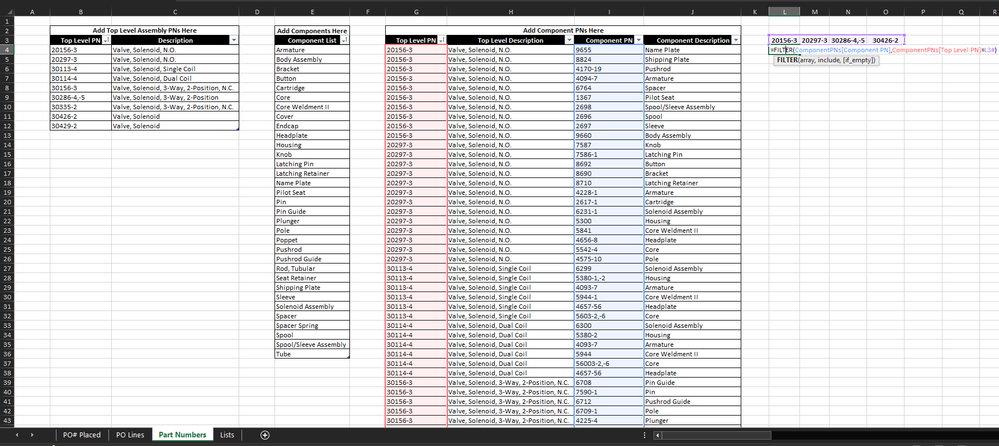Open the Description column filter dropdown
Screen dimensions: 999x446
233,40
